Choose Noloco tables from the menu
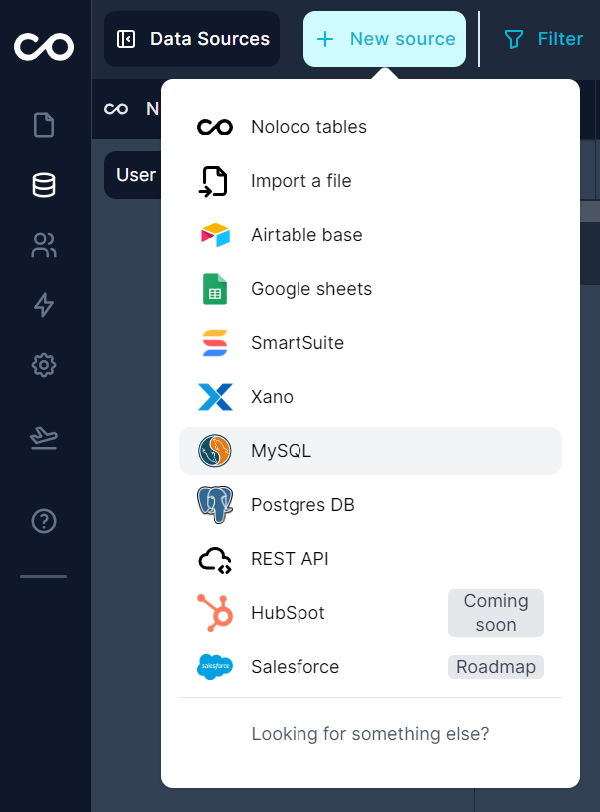This screenshot has height=812, width=600. tap(308, 127)
